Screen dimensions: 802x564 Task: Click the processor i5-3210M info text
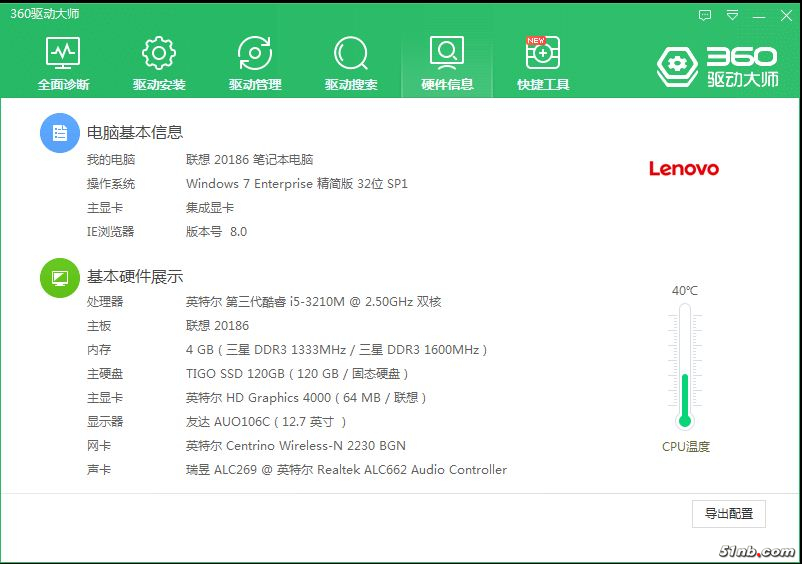313,302
